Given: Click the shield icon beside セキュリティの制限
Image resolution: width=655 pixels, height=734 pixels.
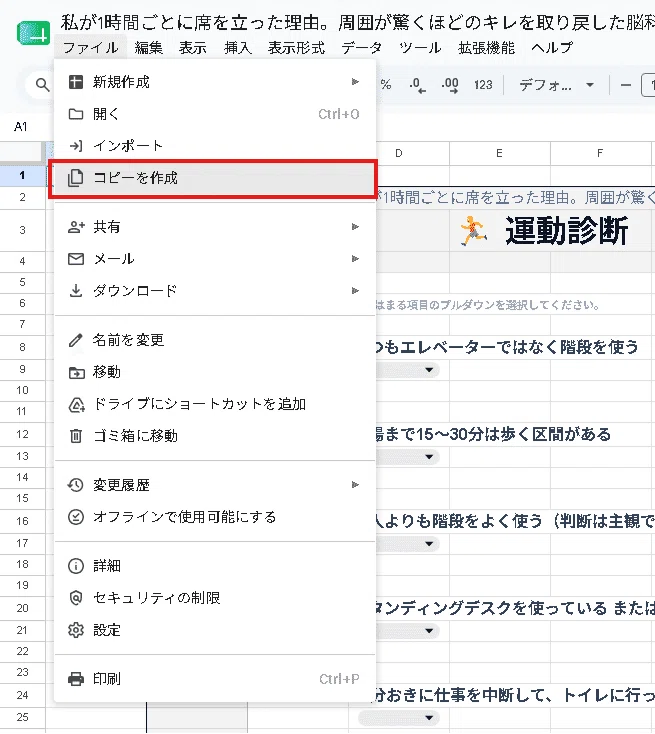Looking at the screenshot, I should click(x=76, y=598).
